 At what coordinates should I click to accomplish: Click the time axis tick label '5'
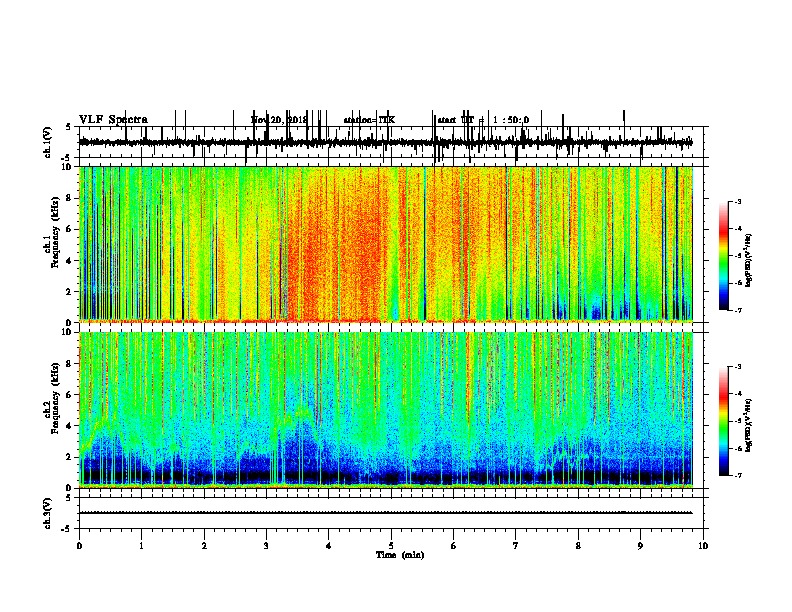(391, 546)
